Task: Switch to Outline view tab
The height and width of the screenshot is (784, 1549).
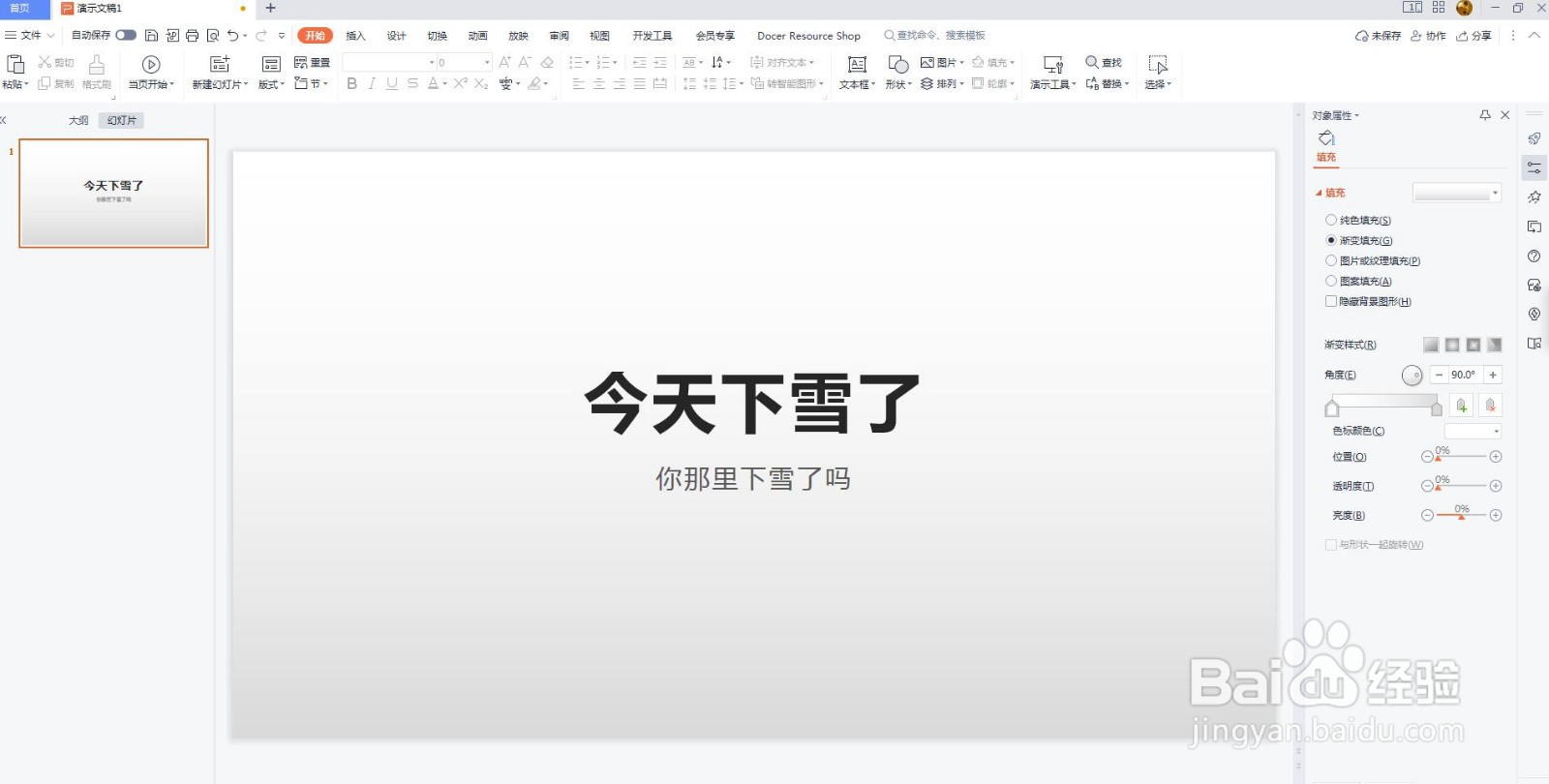Action: [78, 121]
